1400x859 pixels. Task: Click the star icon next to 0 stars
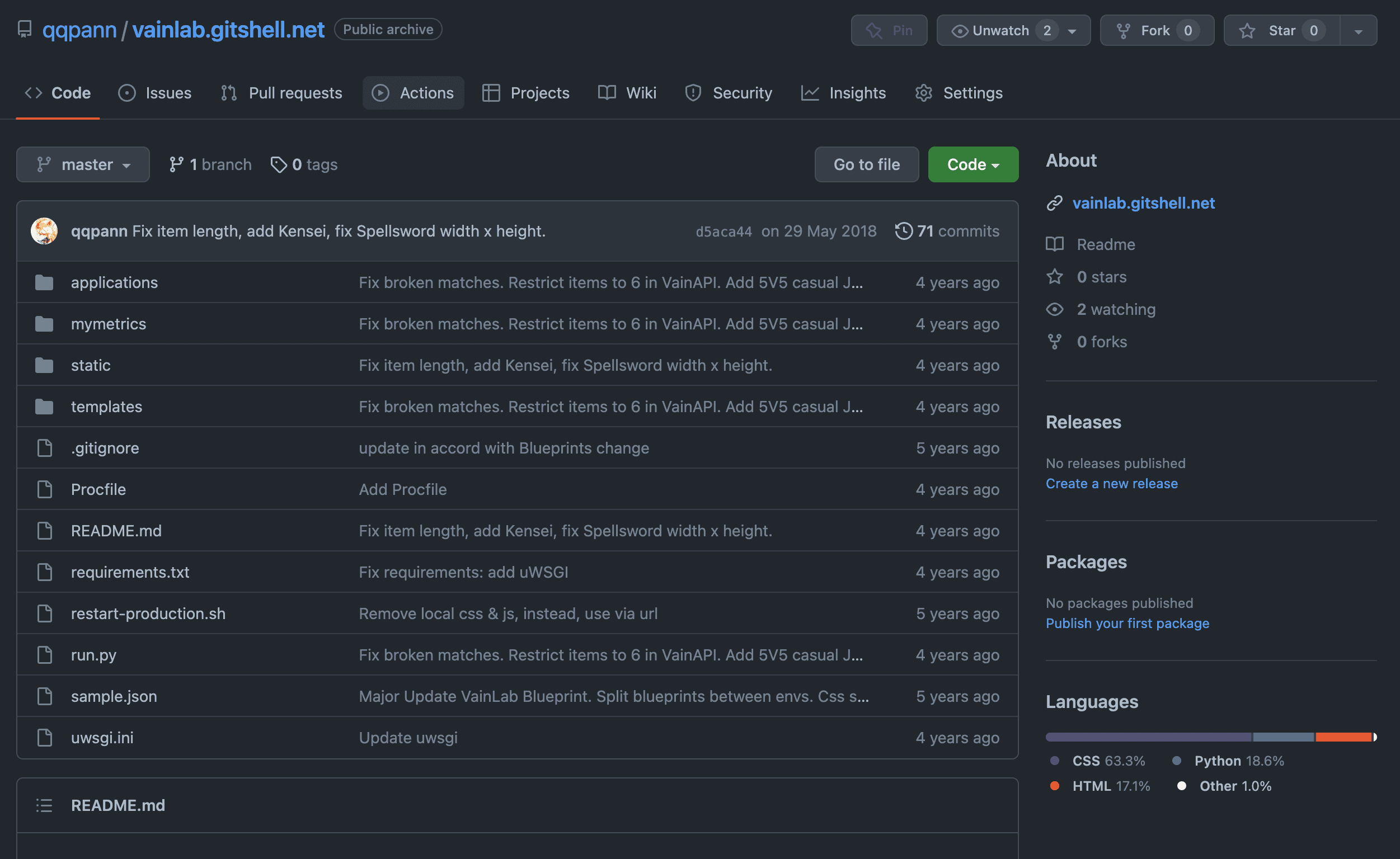pos(1054,277)
